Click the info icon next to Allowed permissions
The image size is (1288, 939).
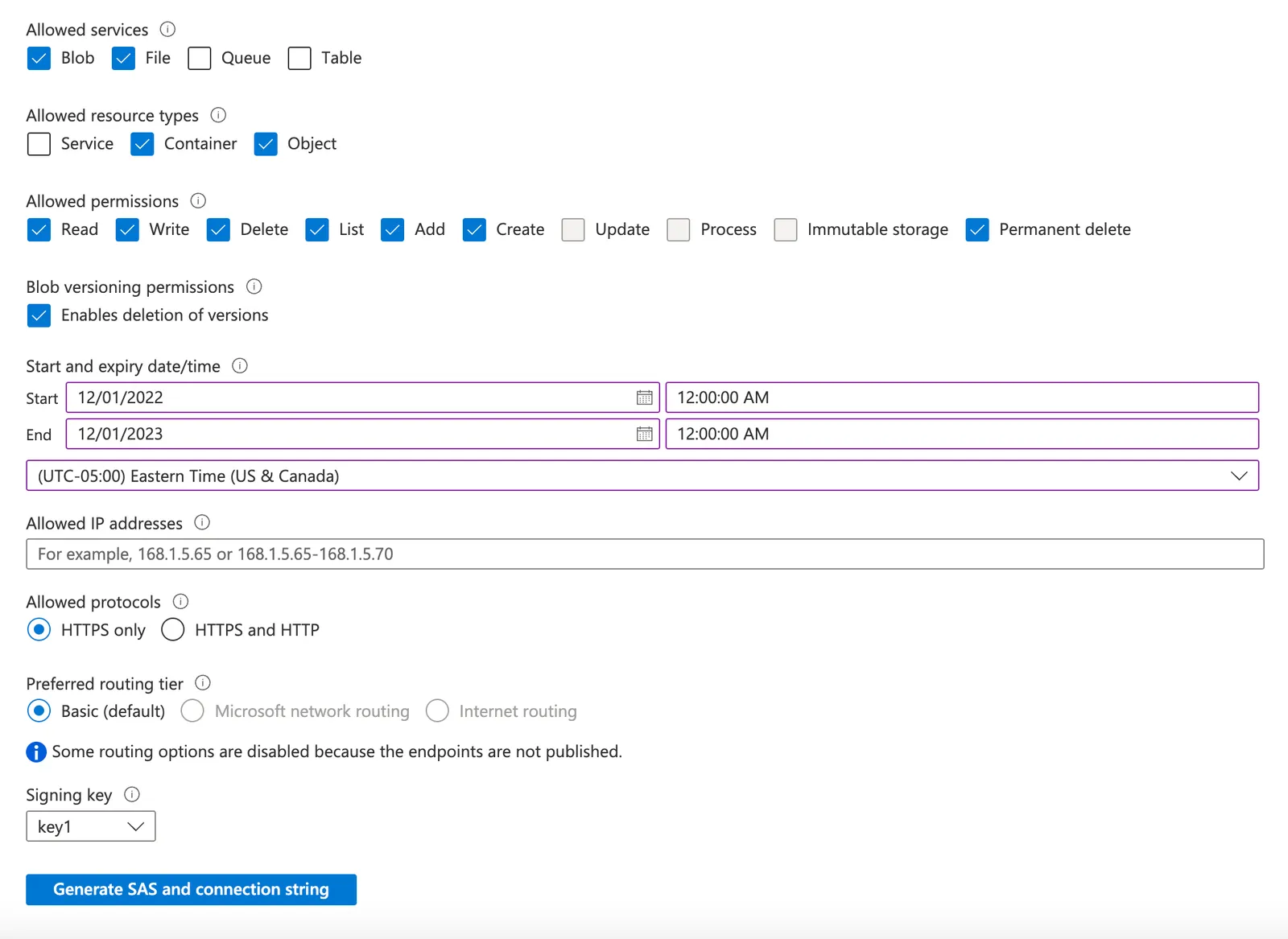[x=198, y=200]
